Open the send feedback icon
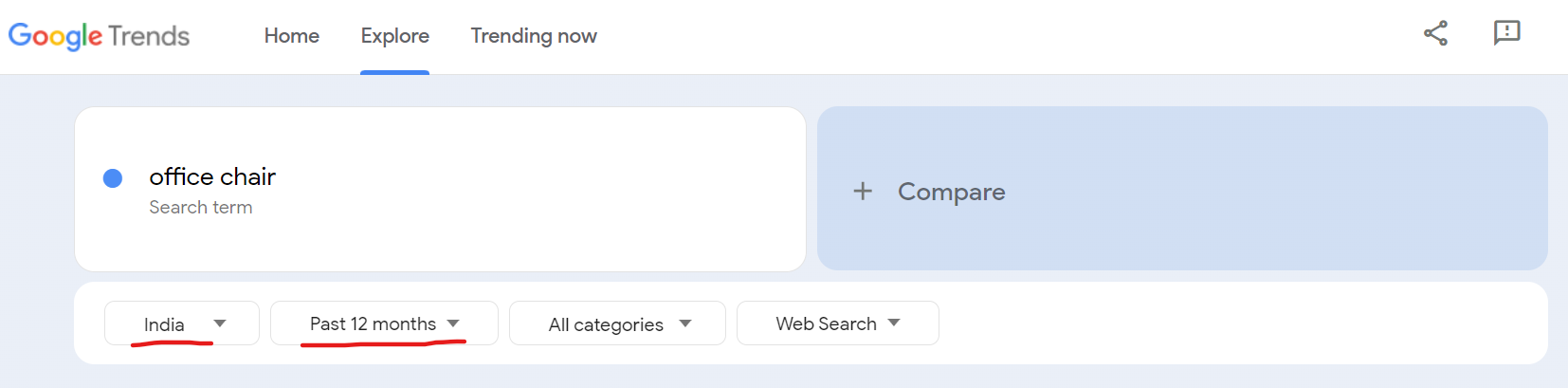 tap(1506, 33)
